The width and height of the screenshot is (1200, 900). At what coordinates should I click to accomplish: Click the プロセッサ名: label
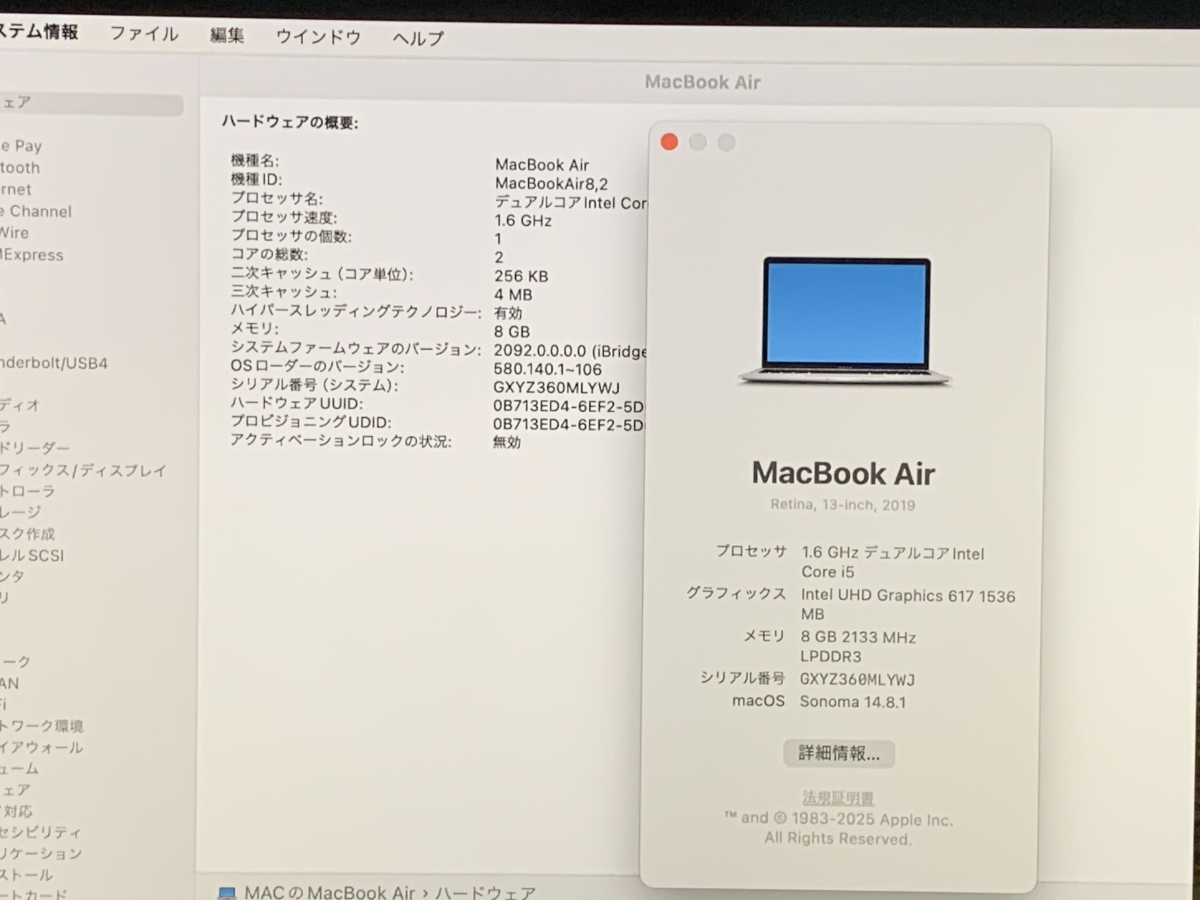click(277, 199)
